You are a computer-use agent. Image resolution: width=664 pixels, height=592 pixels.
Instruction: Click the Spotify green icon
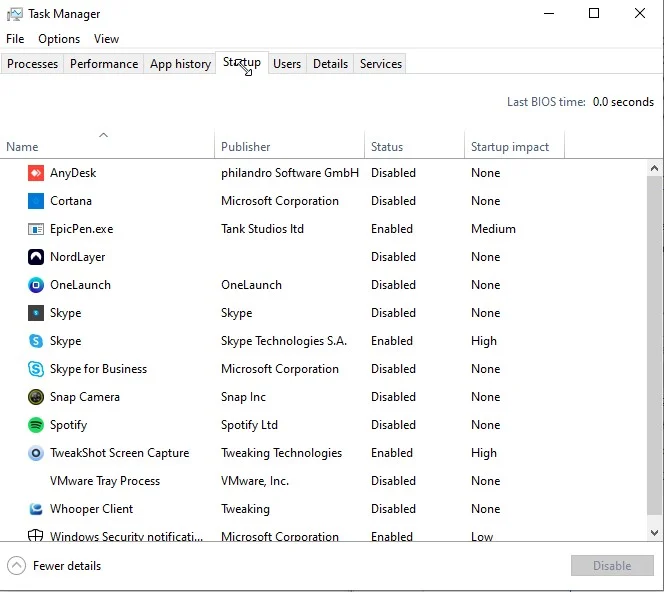[36, 425]
